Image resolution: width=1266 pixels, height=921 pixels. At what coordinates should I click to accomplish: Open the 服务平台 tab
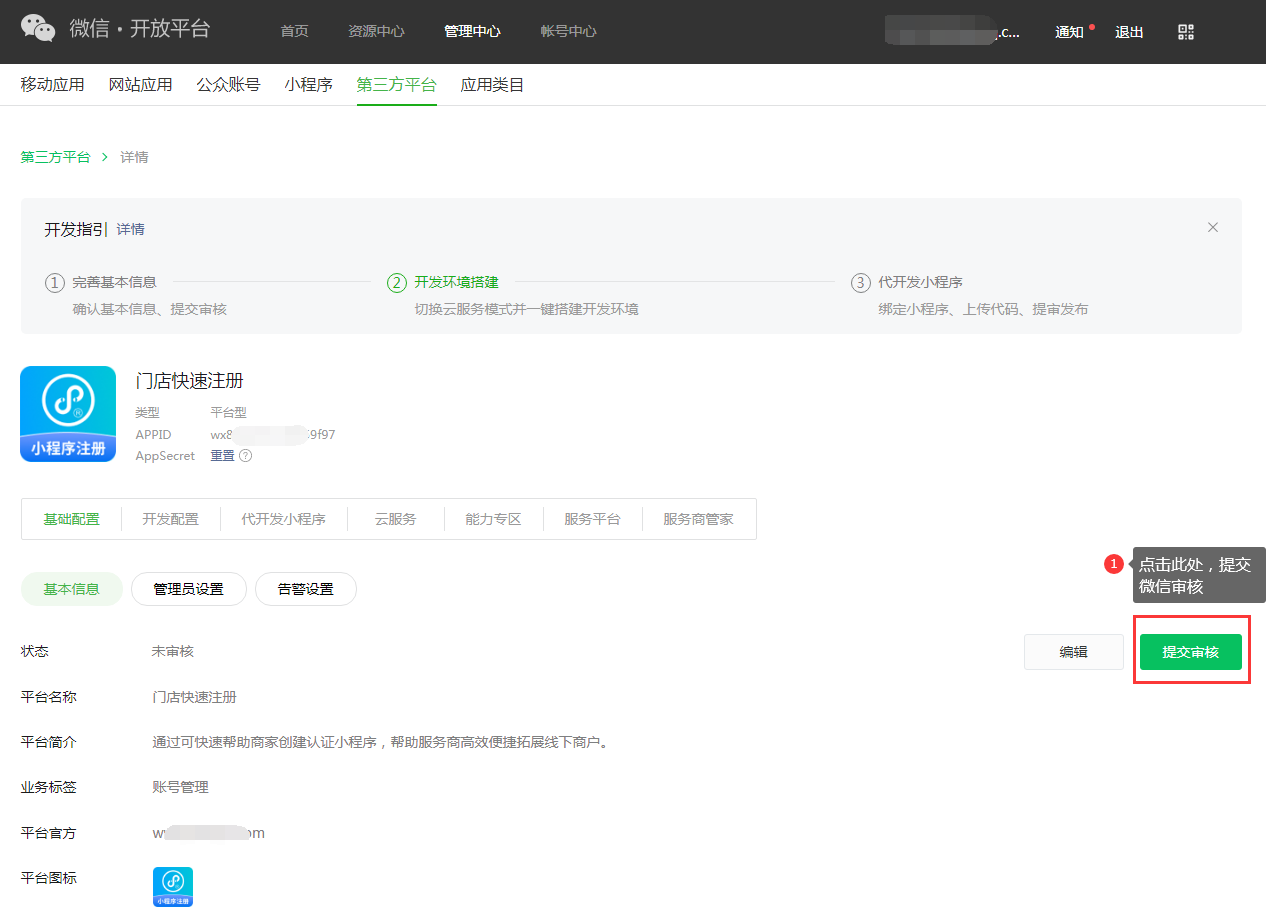point(592,519)
